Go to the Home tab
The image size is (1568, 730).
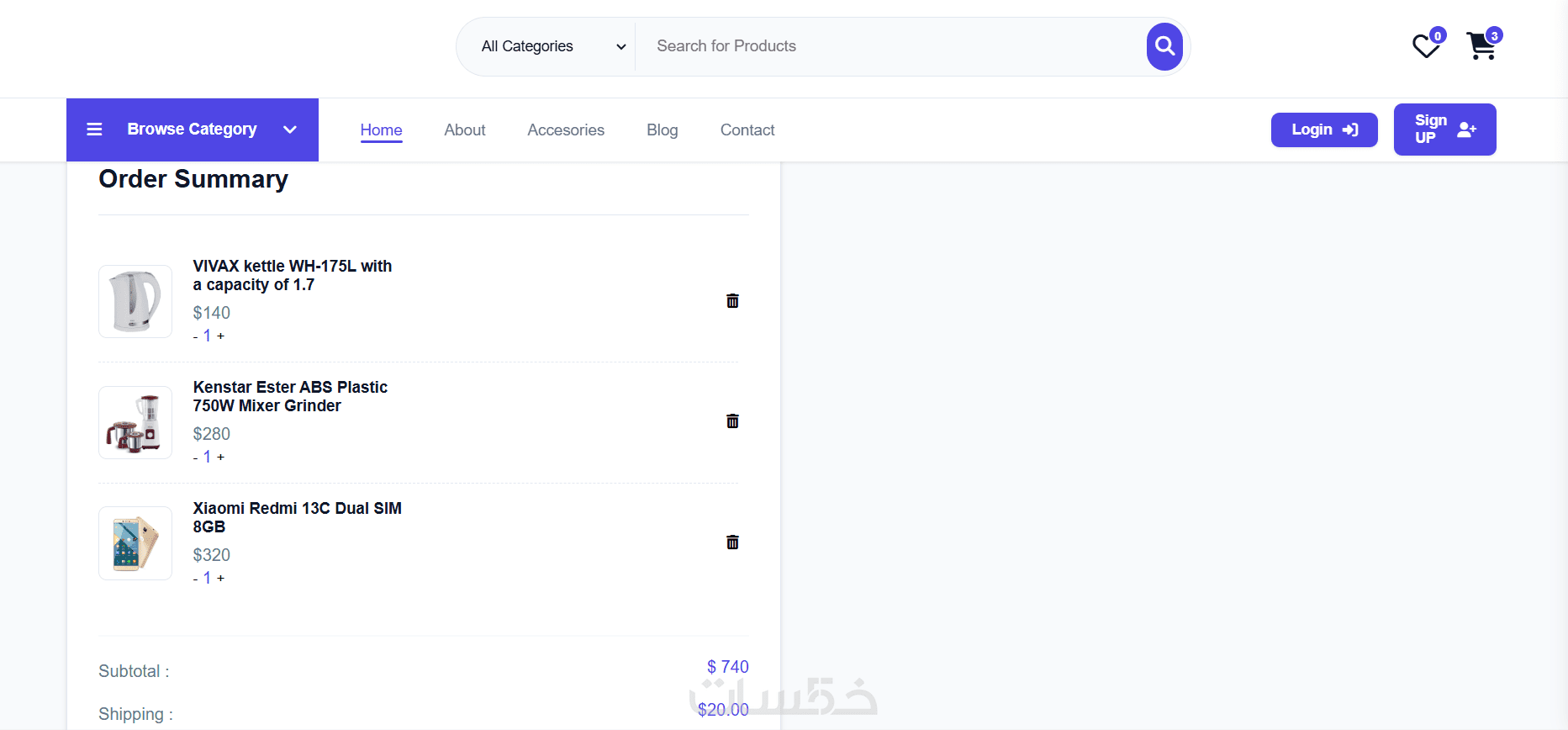[381, 130]
